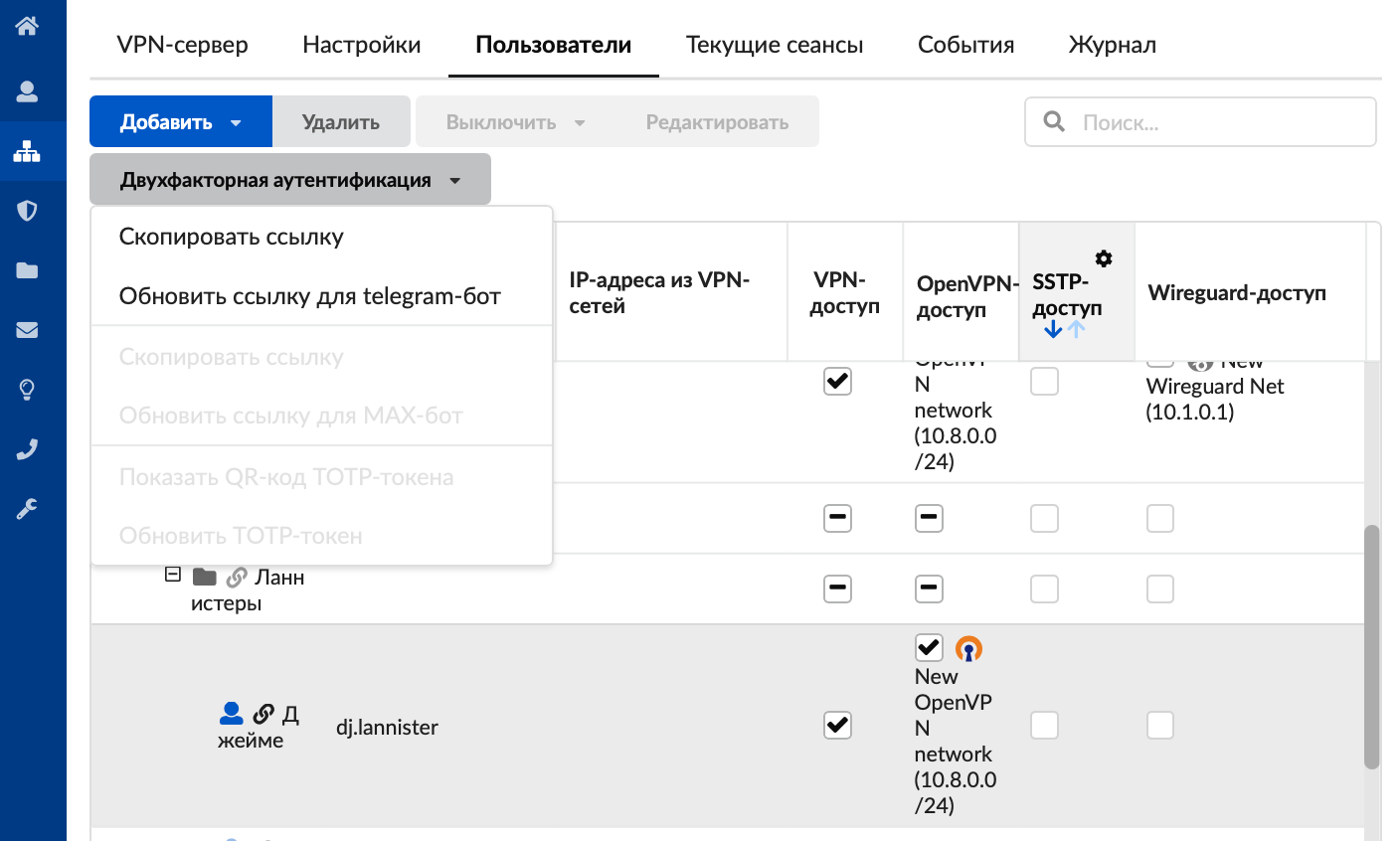Choose the active Скопировать ссылку menu entry
The image size is (1400, 841).
click(321, 237)
